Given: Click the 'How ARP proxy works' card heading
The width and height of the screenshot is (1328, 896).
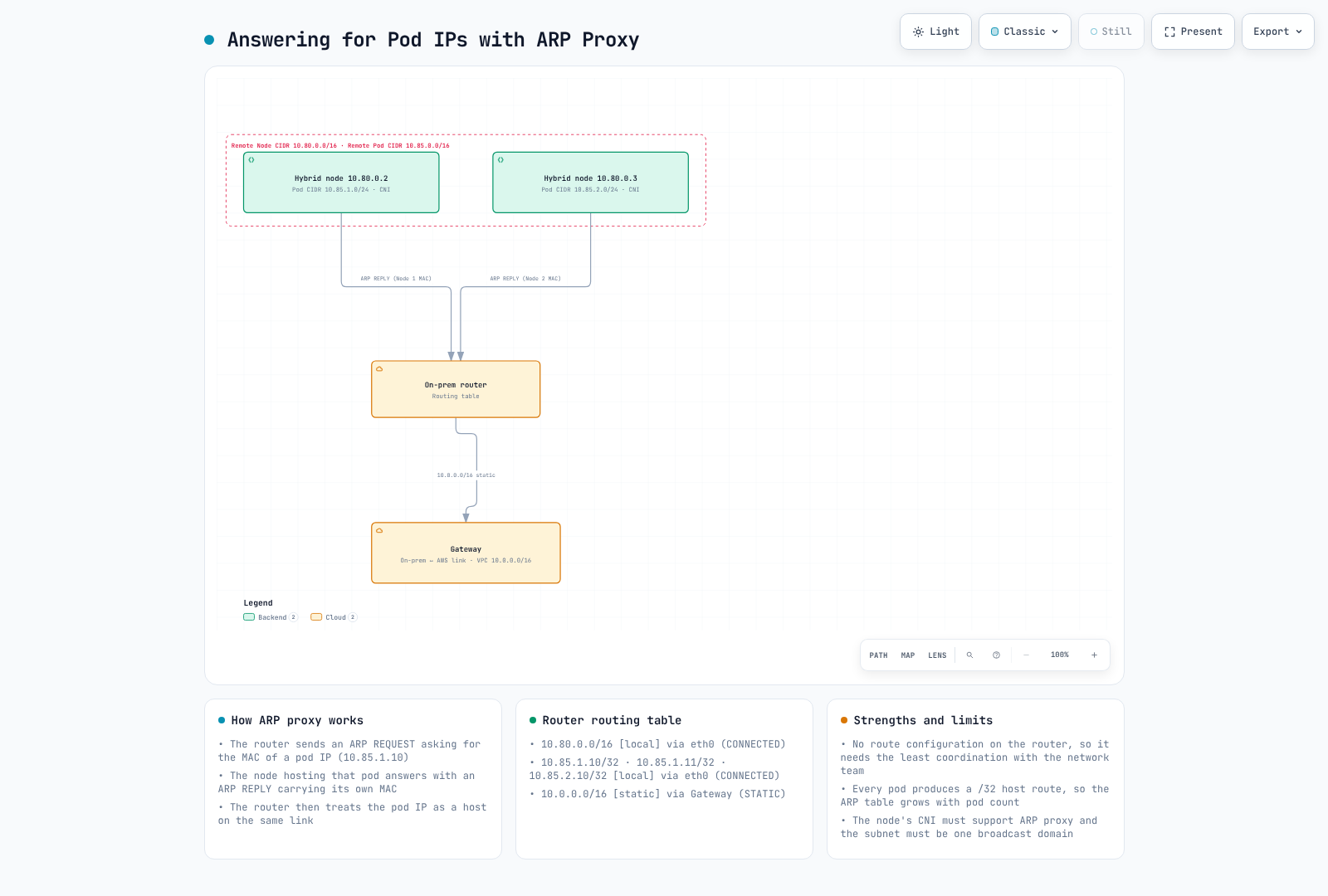Looking at the screenshot, I should 297,720.
